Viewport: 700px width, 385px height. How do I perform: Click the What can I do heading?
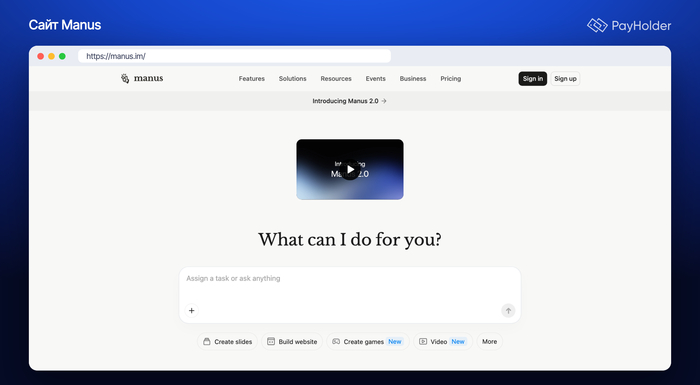click(350, 240)
